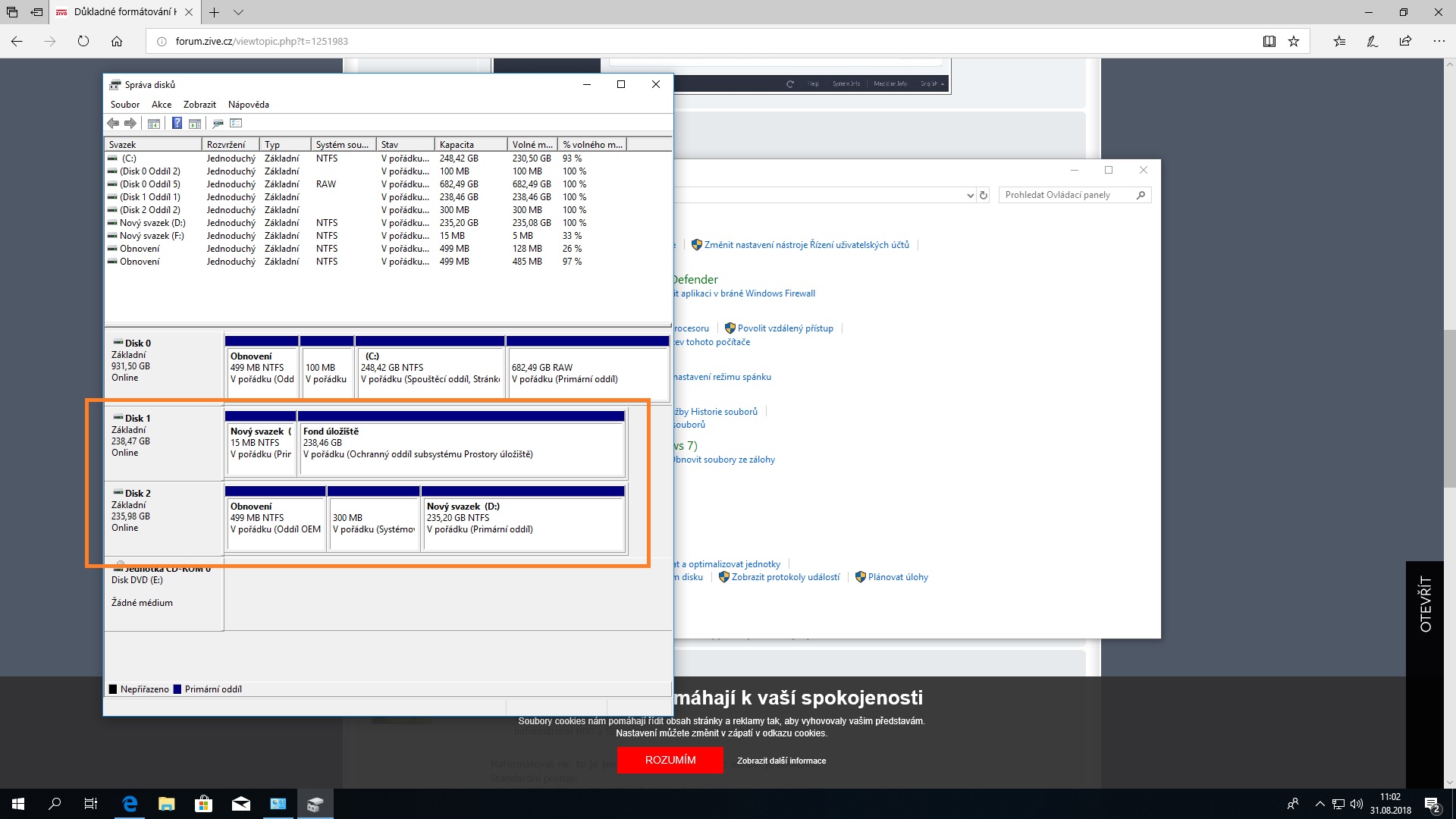Expand the Control Panel address dropdown arrow

[970, 196]
